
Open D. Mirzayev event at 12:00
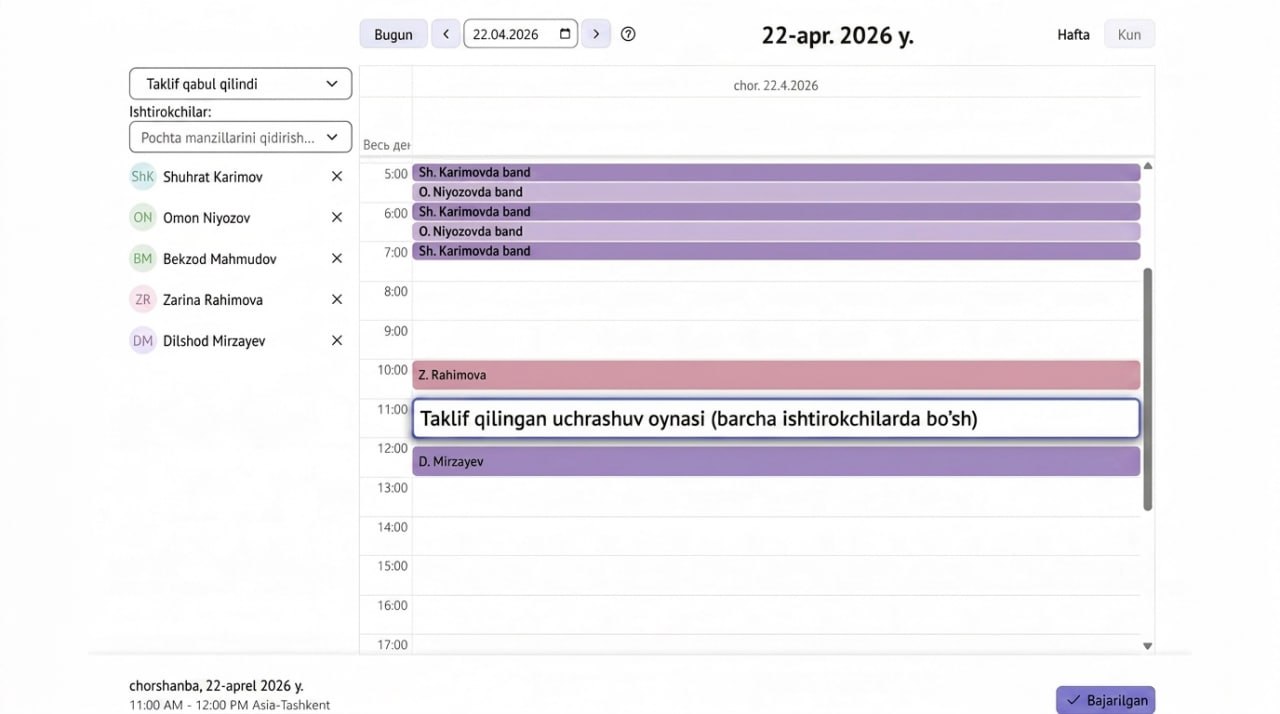[776, 461]
